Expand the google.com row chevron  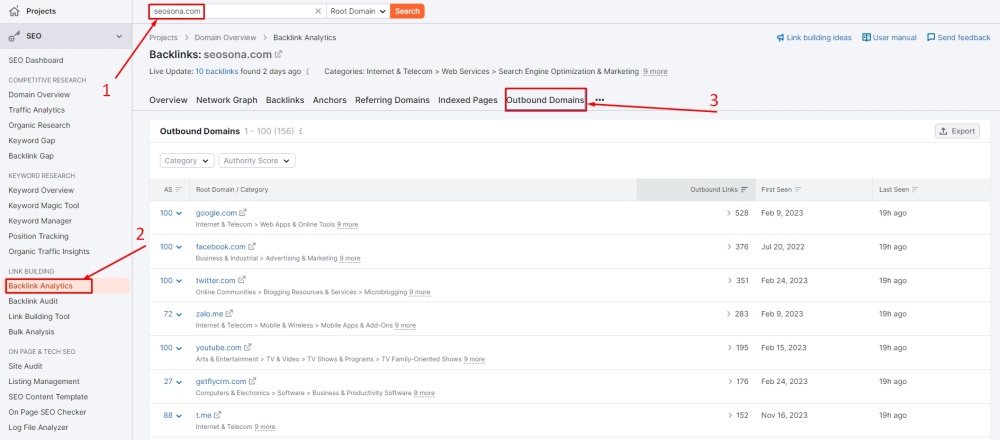[x=179, y=213]
